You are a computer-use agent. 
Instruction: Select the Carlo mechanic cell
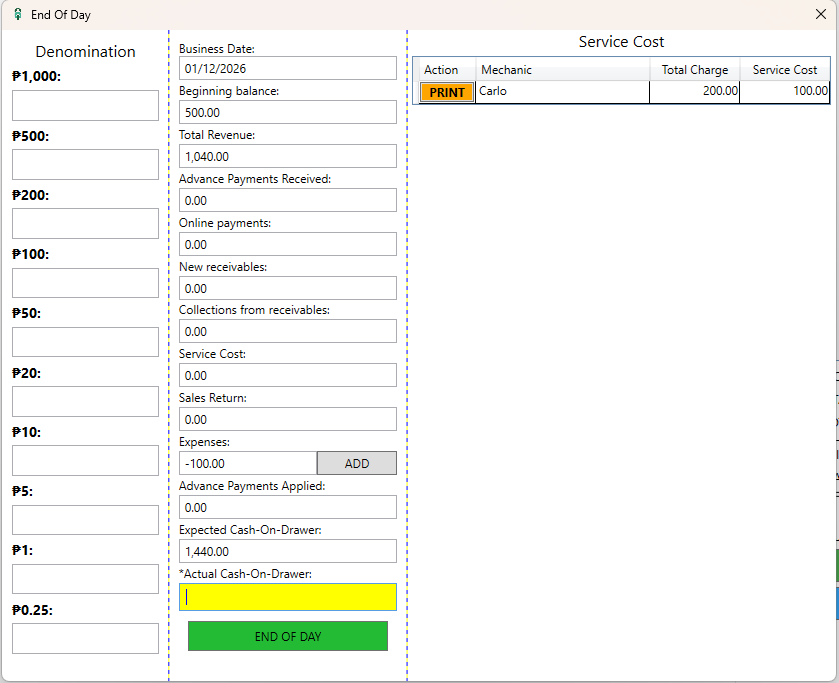coord(562,92)
